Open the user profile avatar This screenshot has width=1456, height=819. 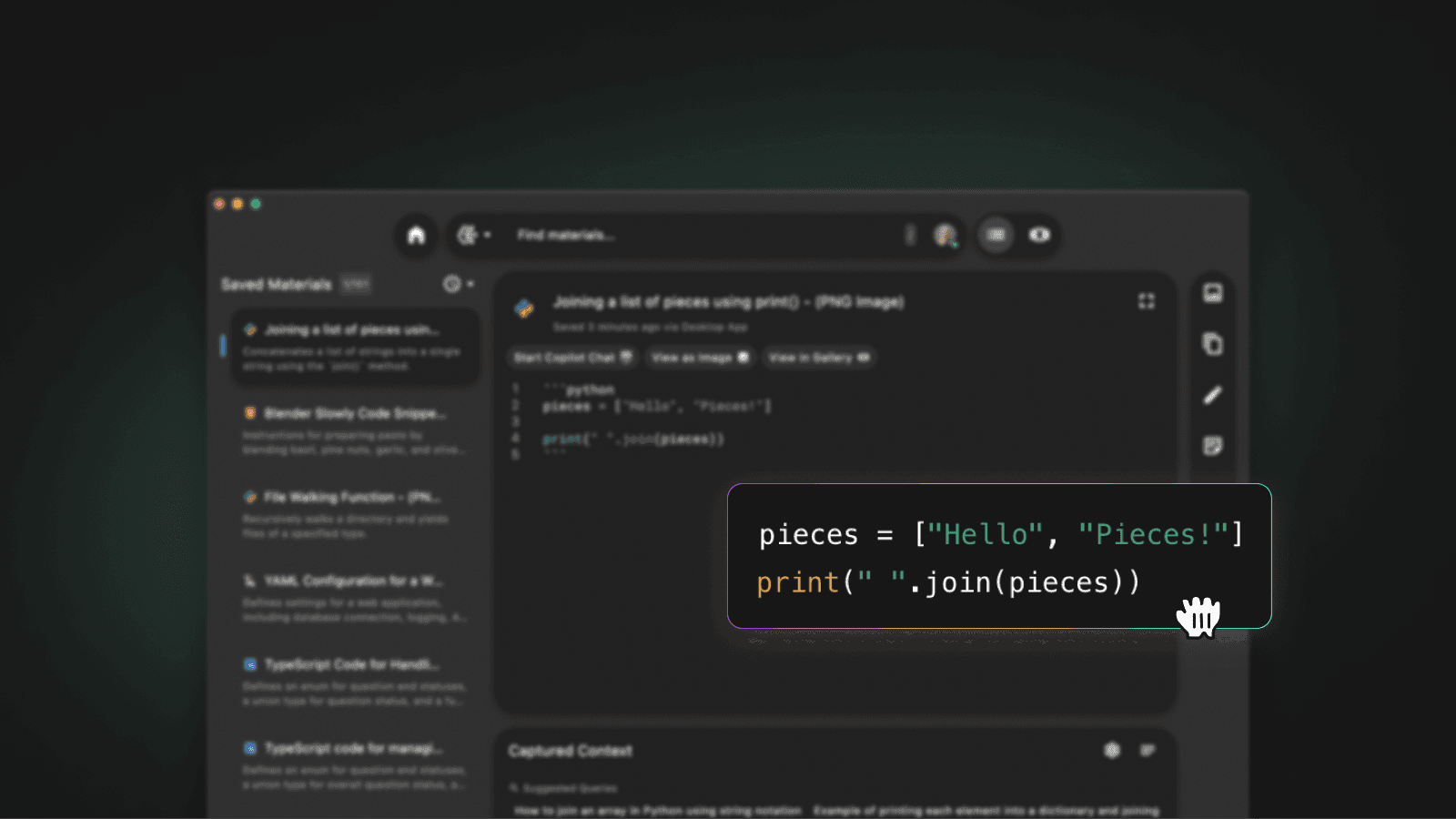pyautogui.click(x=945, y=235)
